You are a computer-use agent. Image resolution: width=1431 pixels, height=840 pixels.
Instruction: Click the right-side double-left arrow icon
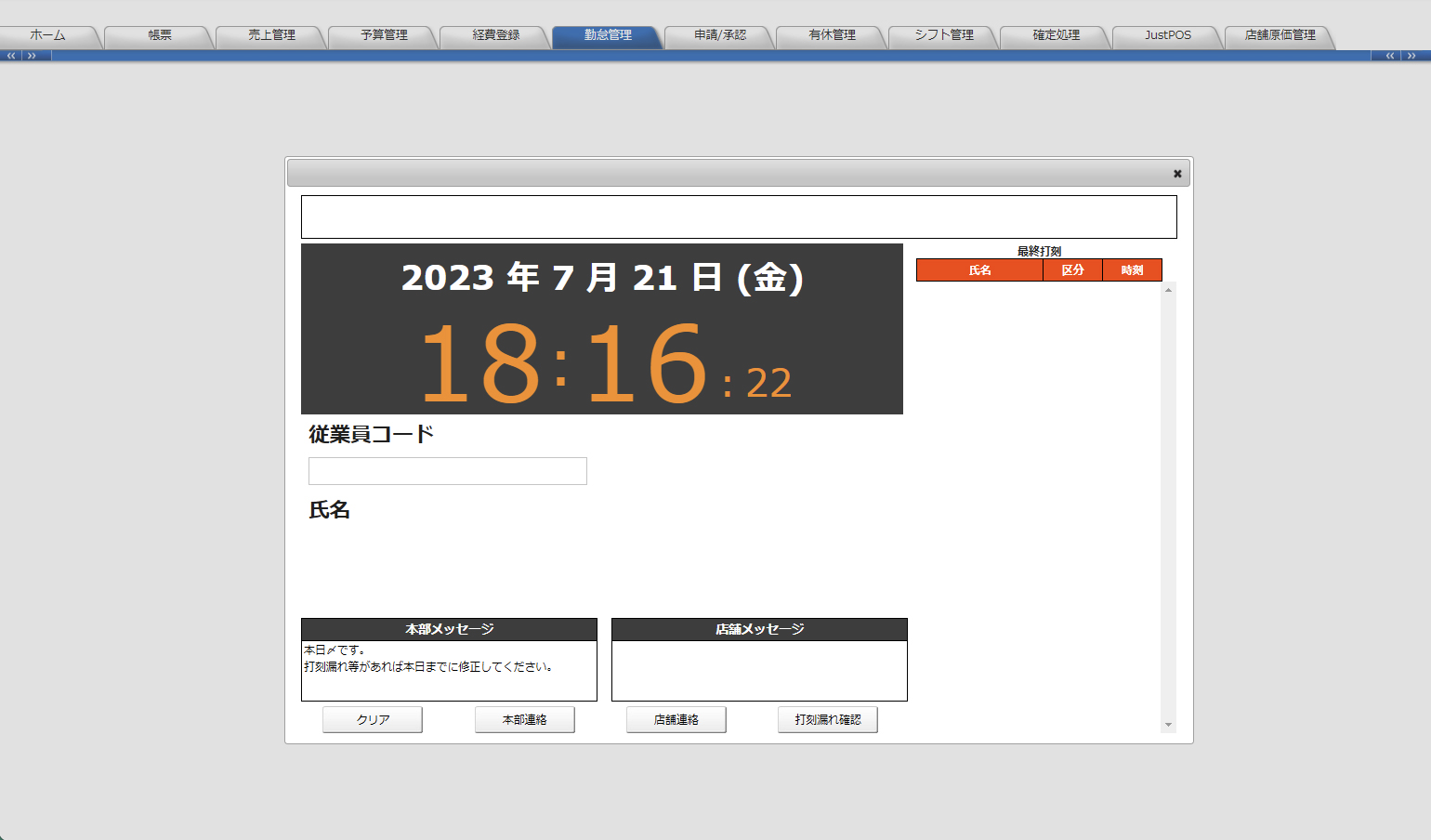tap(1390, 56)
